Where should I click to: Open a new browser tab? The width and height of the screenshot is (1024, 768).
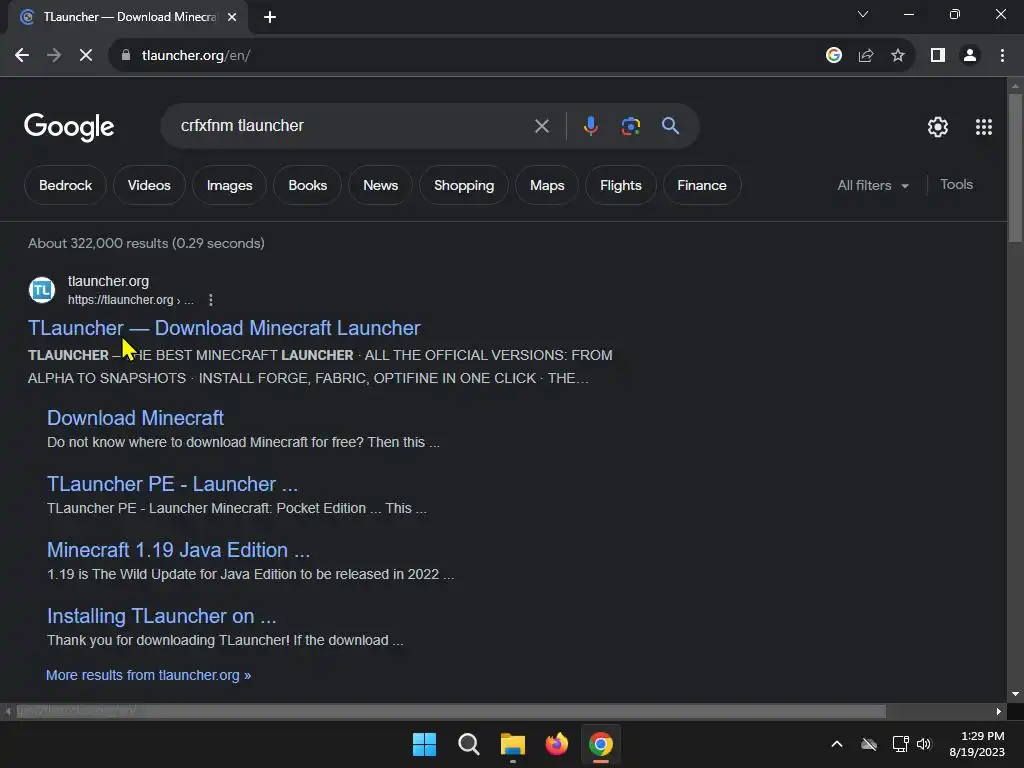coord(270,17)
